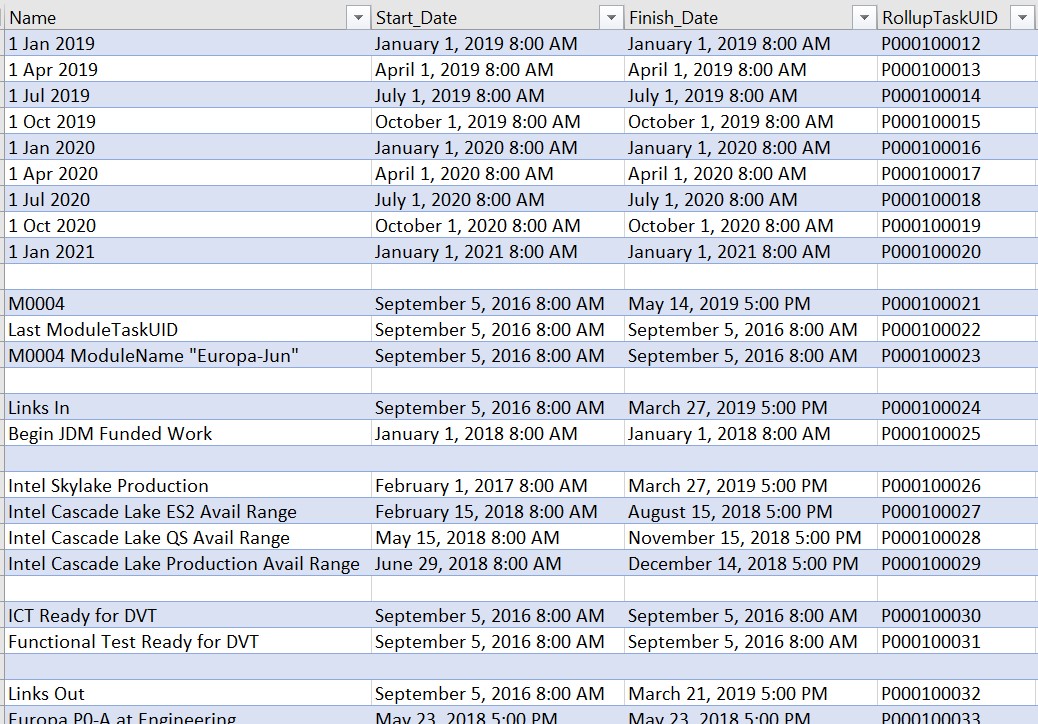Select the P000100021 RollupTaskUID cell
1038x724 pixels.
(955, 304)
